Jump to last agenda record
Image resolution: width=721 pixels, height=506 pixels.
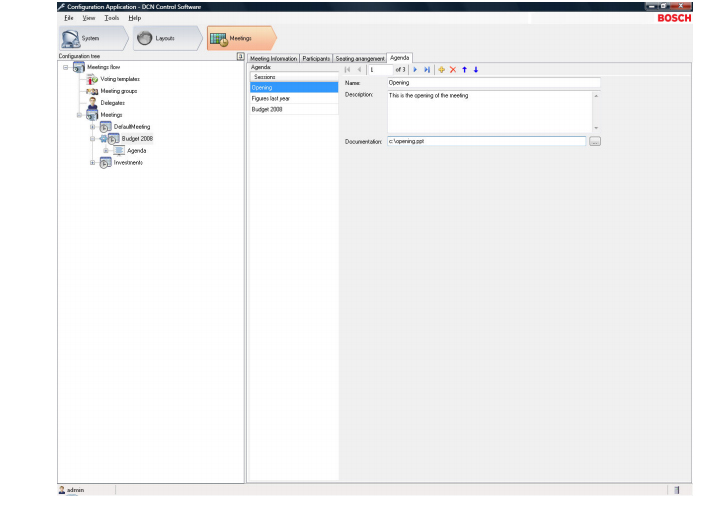pyautogui.click(x=427, y=70)
